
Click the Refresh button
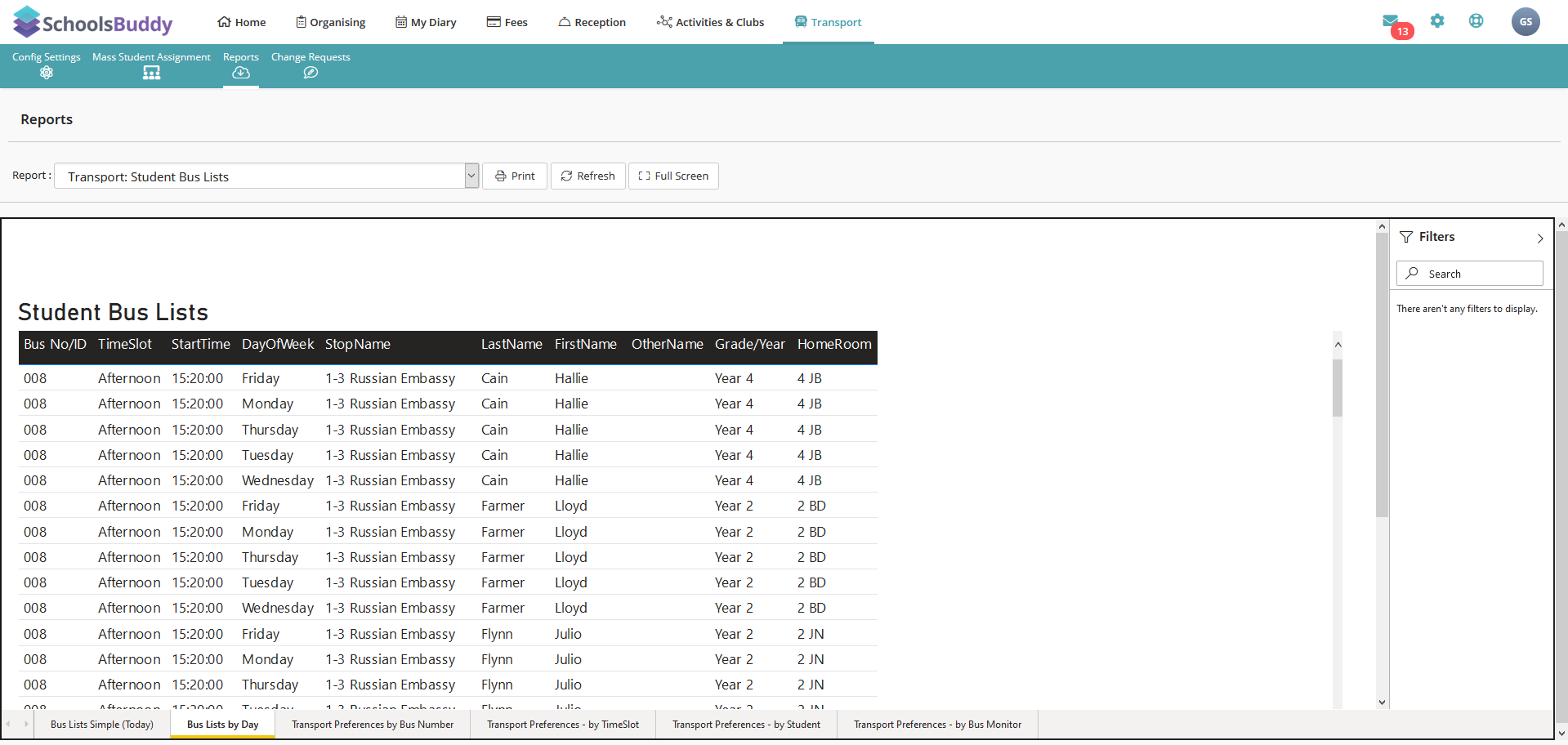coord(588,176)
